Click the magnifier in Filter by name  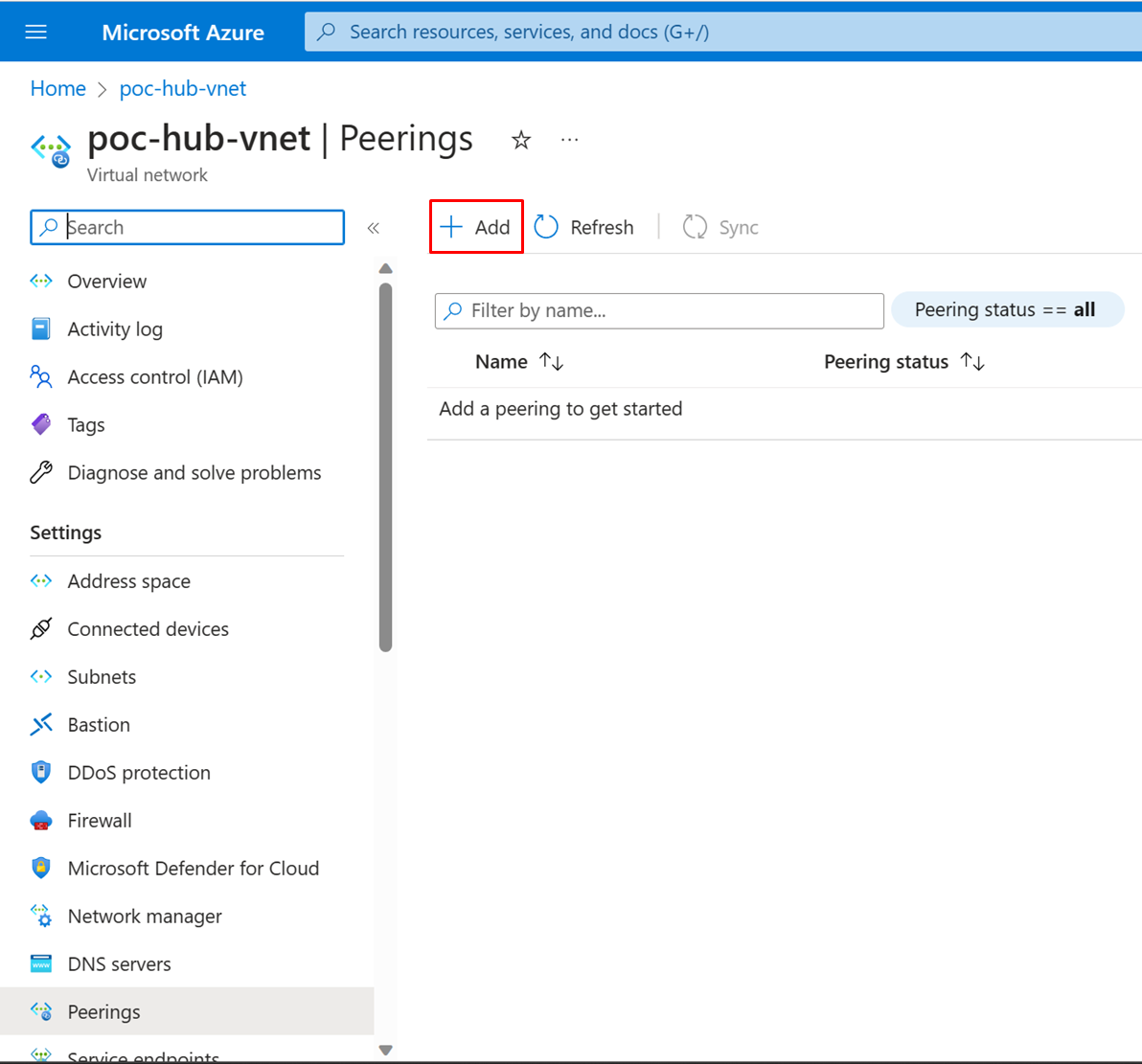453,311
